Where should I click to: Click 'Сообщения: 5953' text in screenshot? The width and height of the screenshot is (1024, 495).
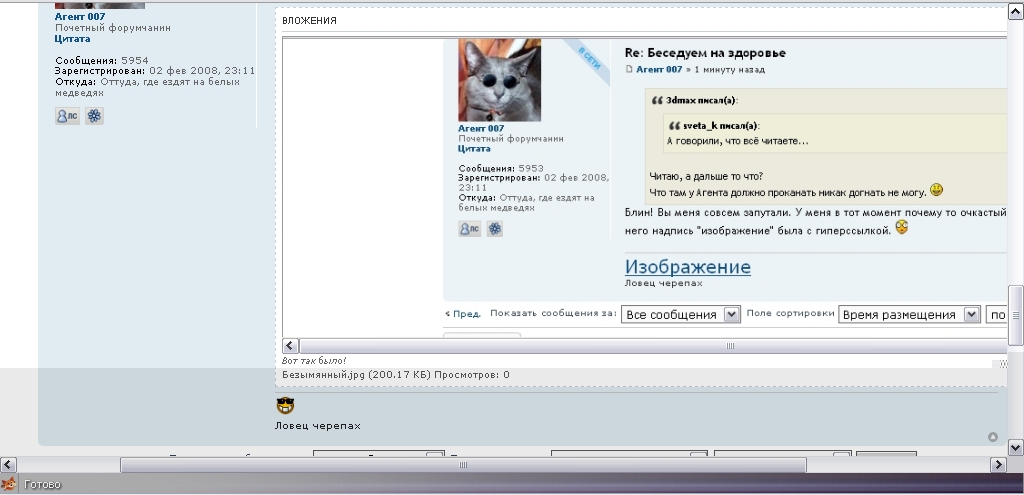coord(501,168)
